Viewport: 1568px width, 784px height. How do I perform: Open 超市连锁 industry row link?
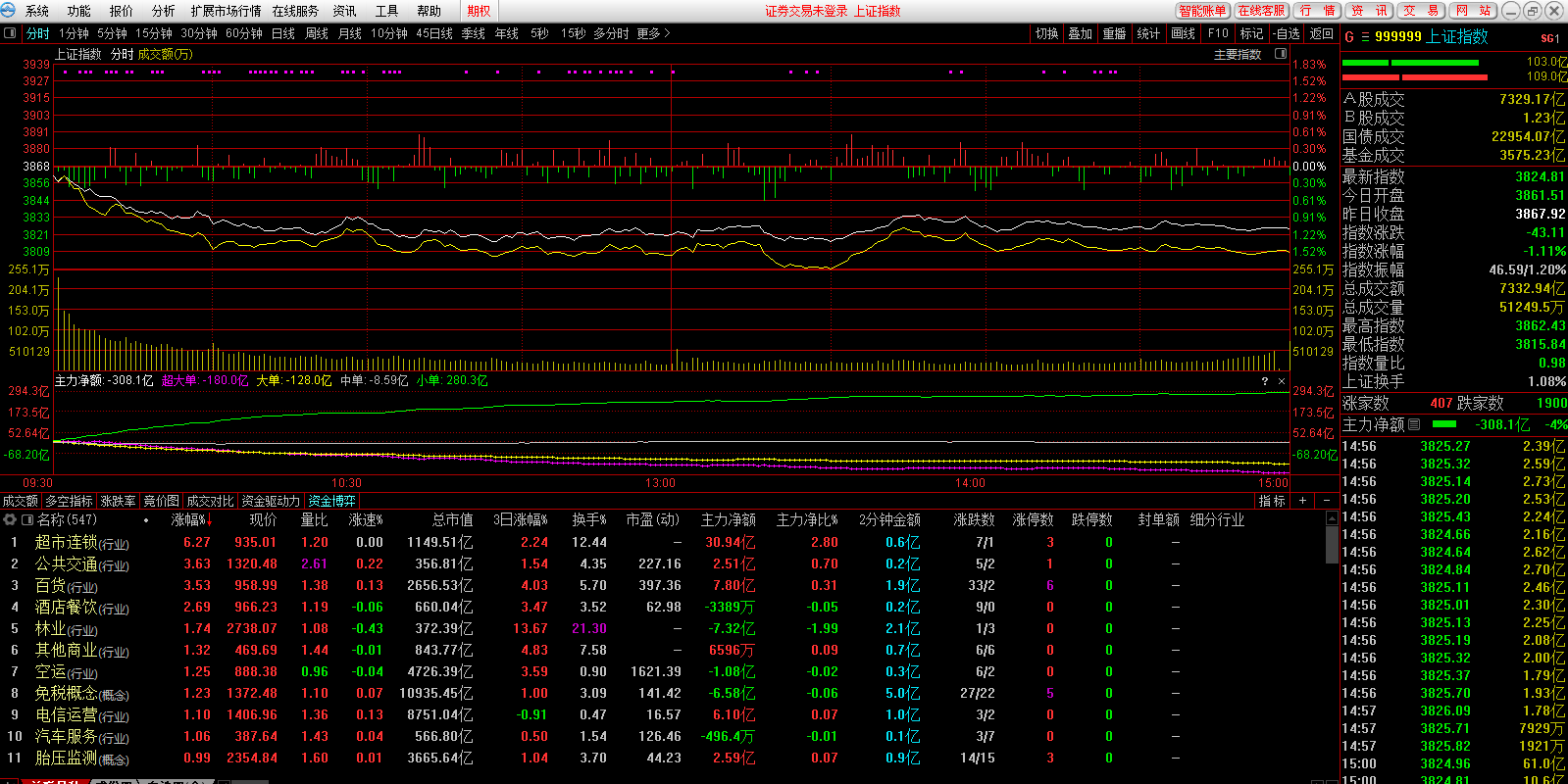tap(66, 542)
